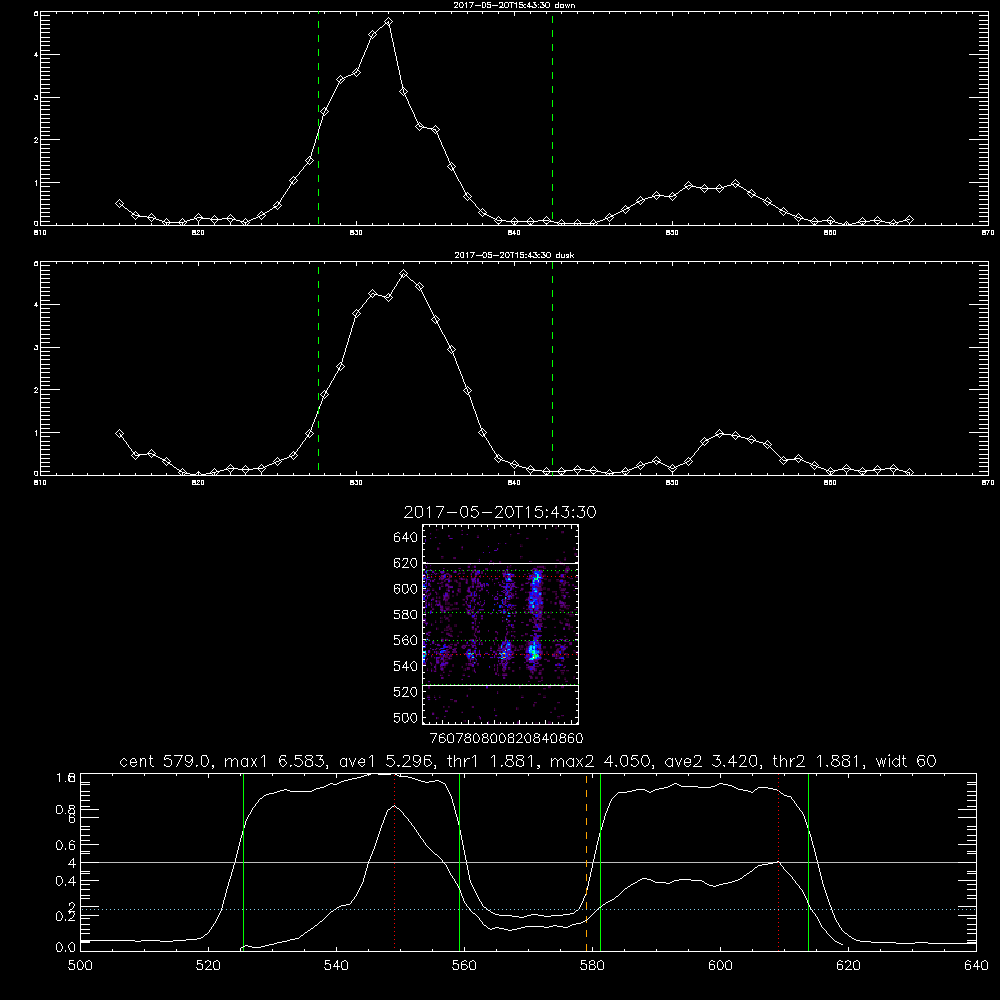Click the bottom plot x-axis label 500
Image resolution: width=1000 pixels, height=1000 pixels.
click(80, 966)
